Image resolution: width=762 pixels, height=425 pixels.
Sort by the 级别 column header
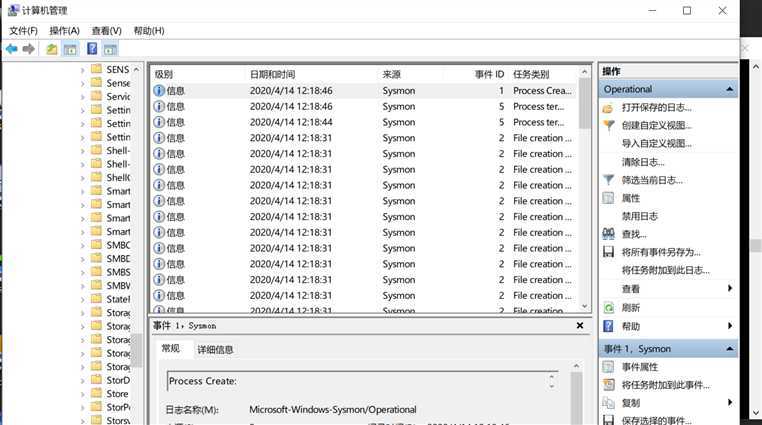click(199, 74)
